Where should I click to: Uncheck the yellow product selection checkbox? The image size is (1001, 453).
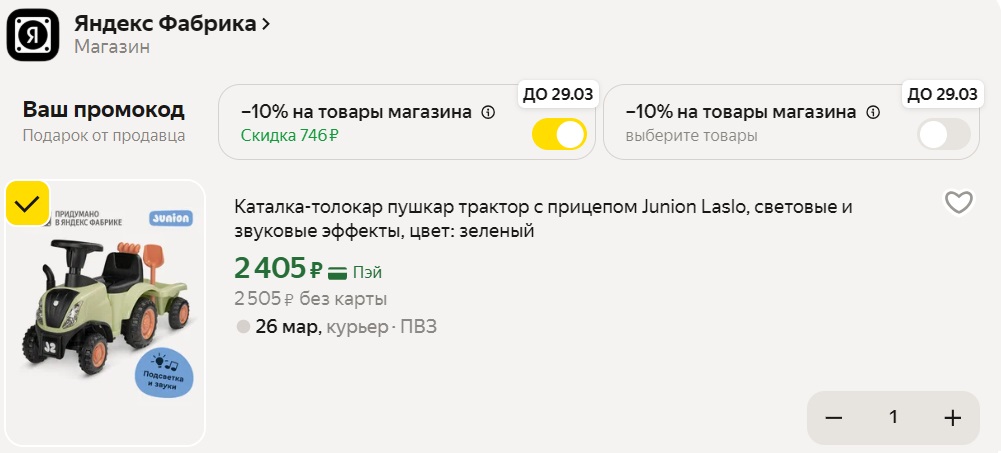[x=27, y=204]
